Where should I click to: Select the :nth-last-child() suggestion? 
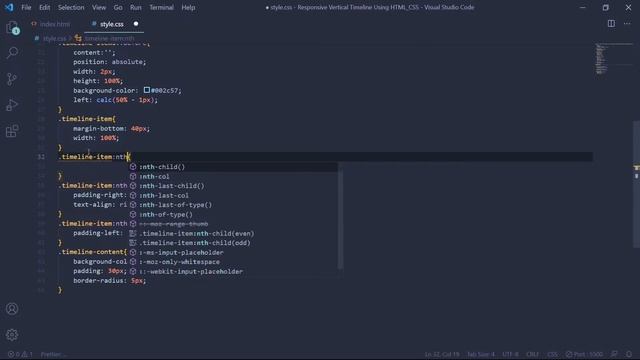click(x=233, y=186)
